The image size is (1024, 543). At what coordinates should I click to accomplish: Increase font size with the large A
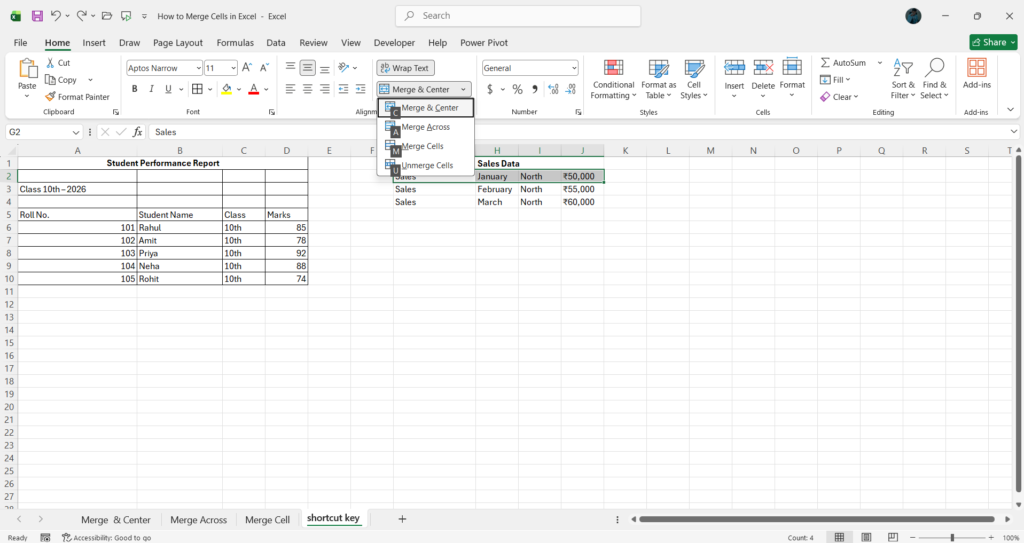coord(247,67)
